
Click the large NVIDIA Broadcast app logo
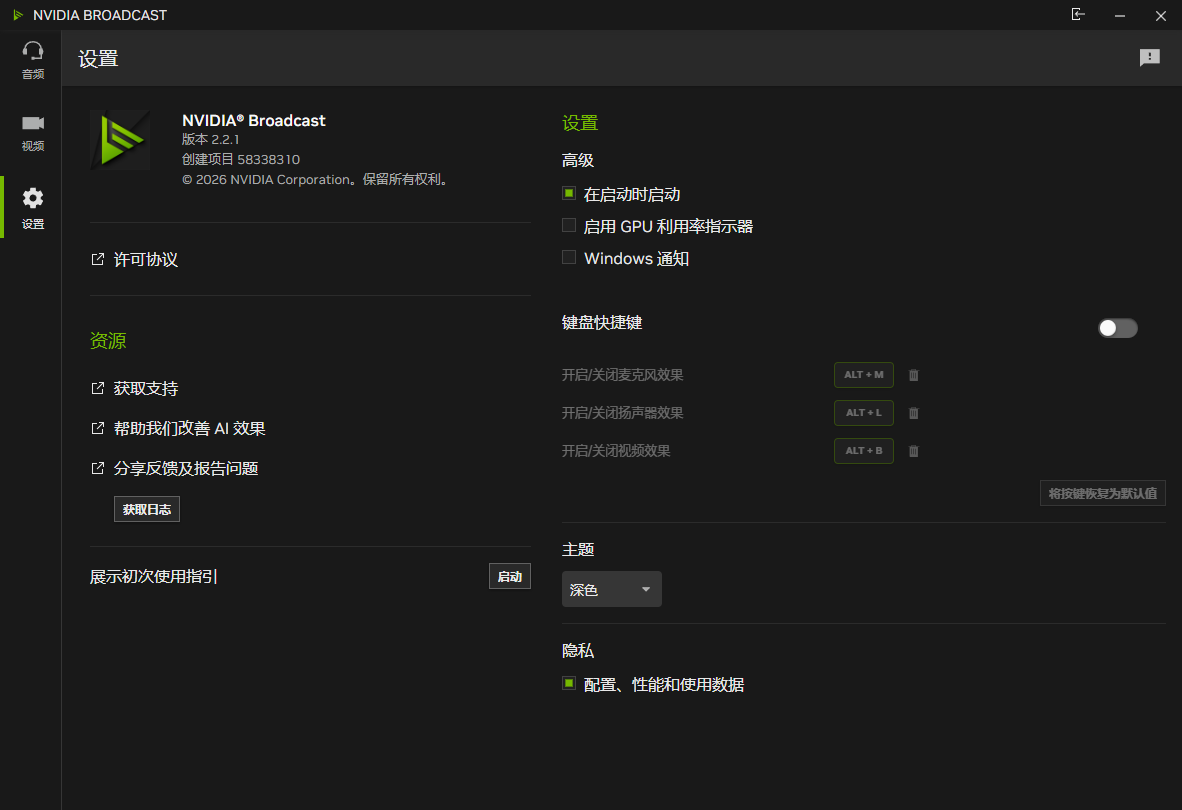point(121,140)
